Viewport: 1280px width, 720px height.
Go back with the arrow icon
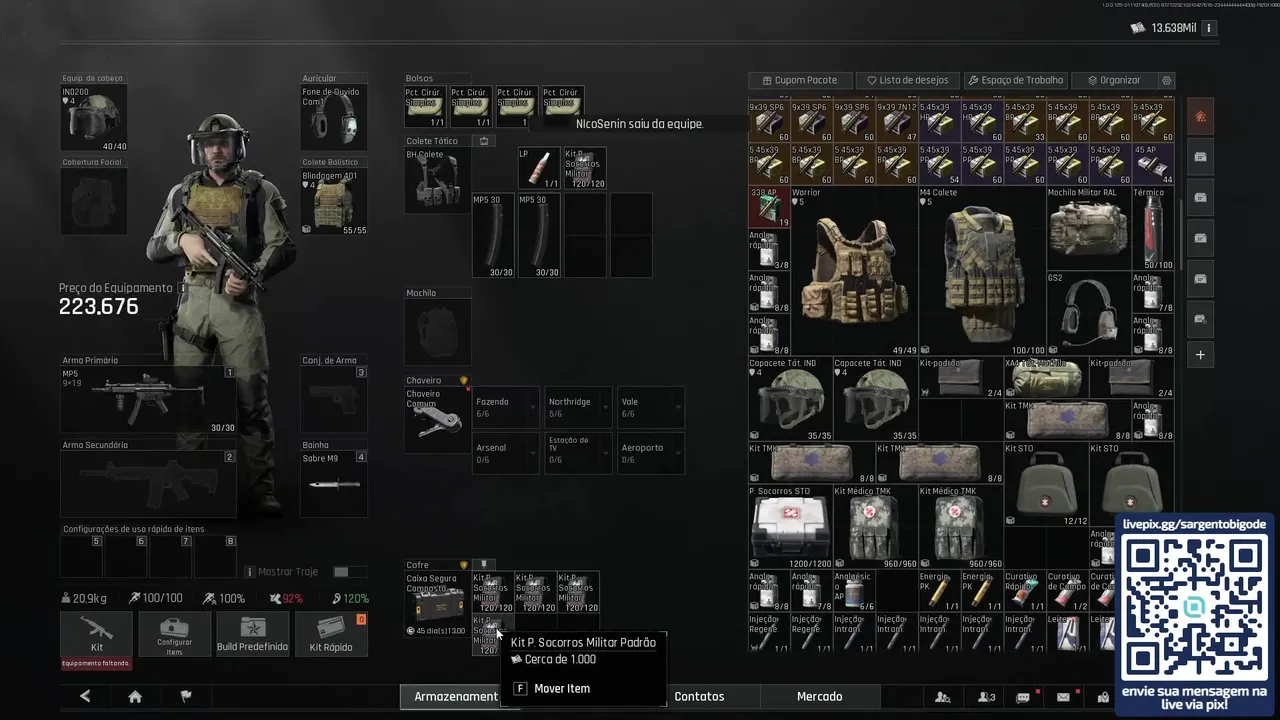[x=85, y=697]
